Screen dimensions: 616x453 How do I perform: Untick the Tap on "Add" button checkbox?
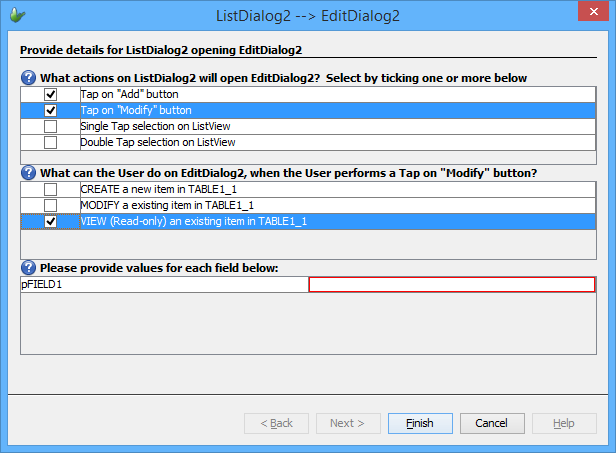(50, 94)
